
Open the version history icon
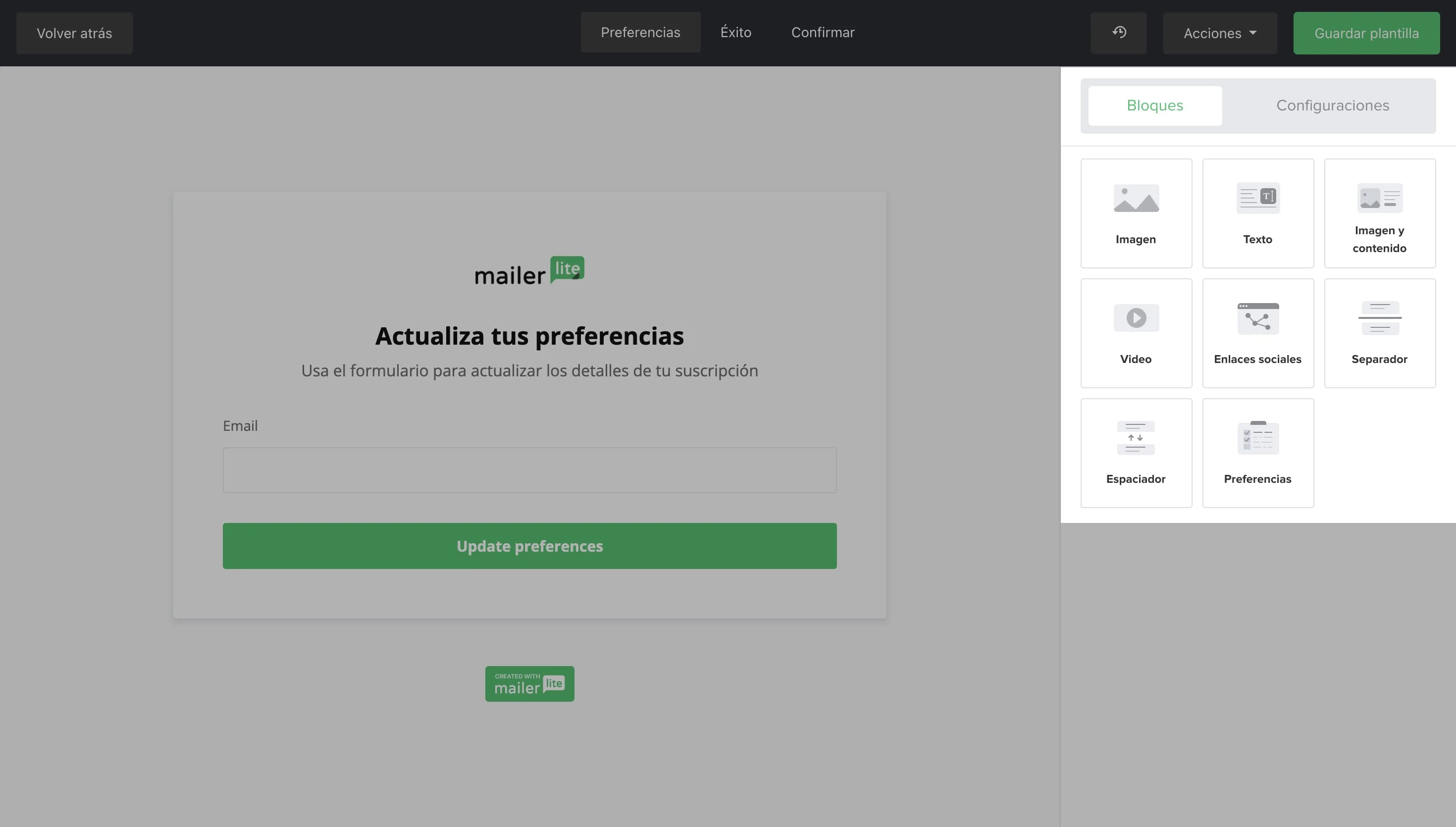click(x=1118, y=33)
